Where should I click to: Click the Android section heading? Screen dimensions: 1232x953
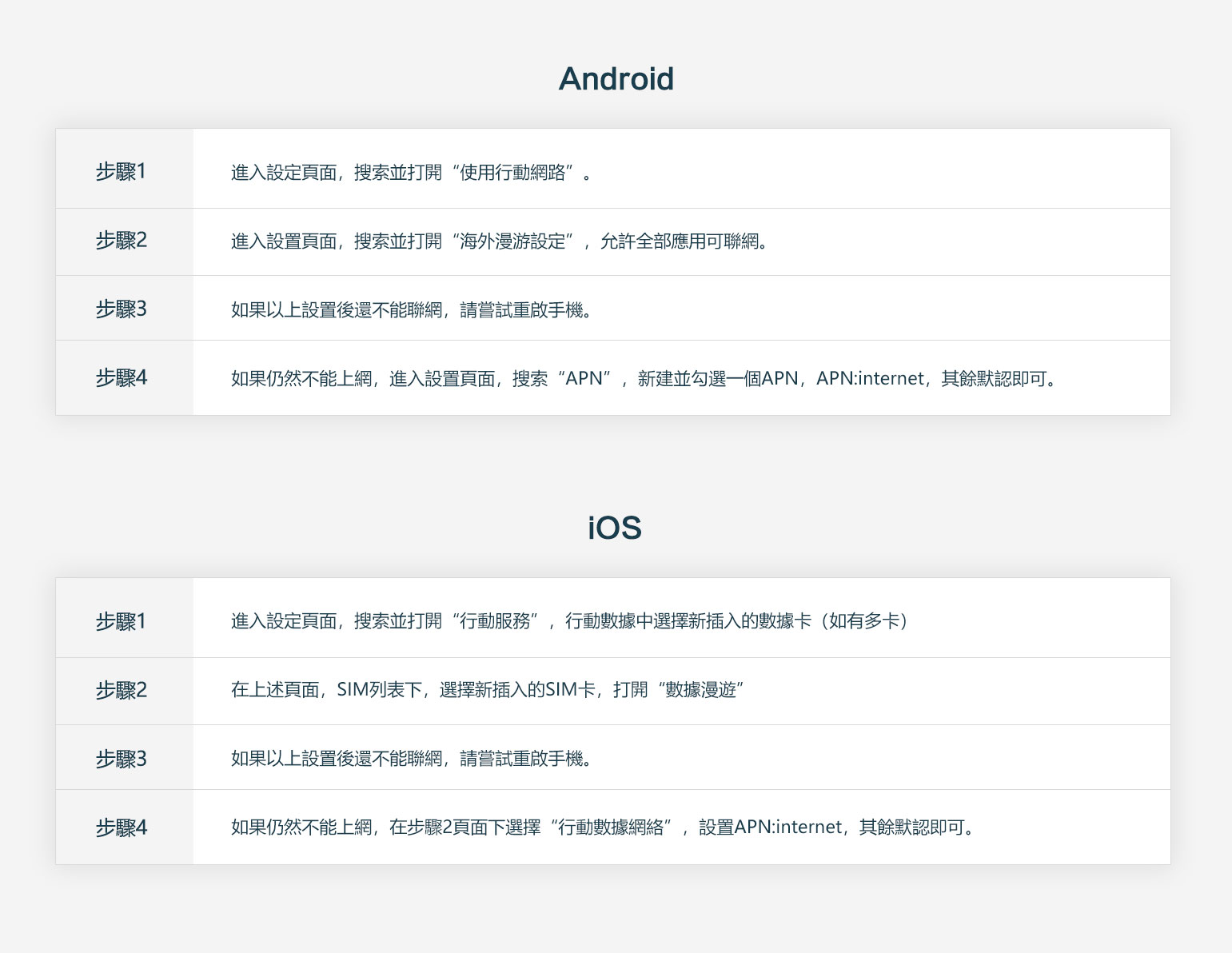click(616, 79)
